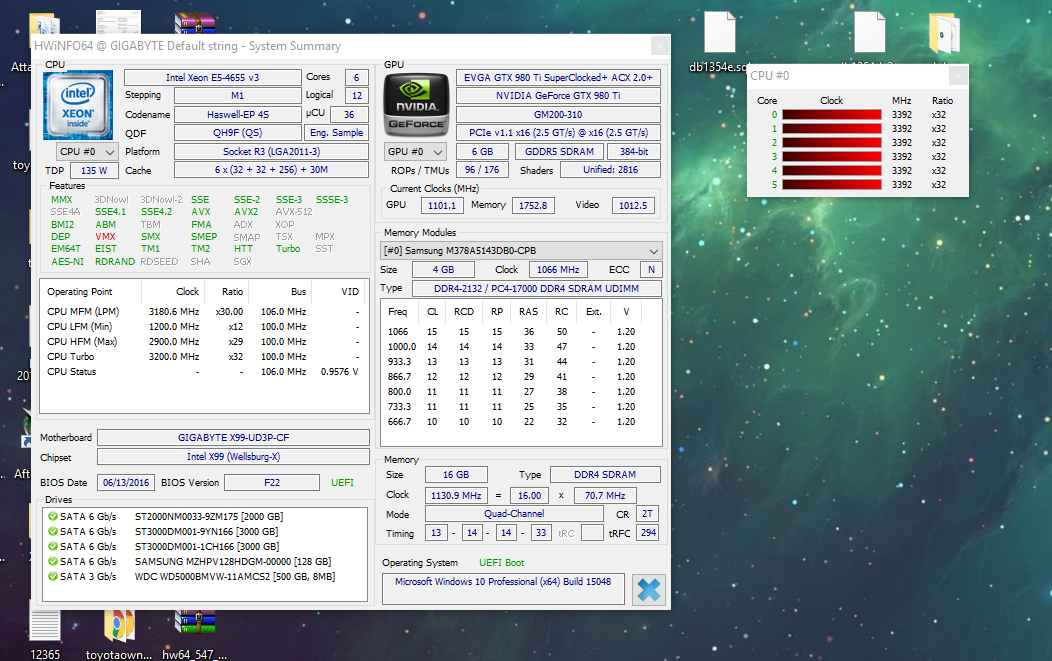Select the folder icon at desktop top-right
The height and width of the screenshot is (661, 1052).
click(944, 34)
